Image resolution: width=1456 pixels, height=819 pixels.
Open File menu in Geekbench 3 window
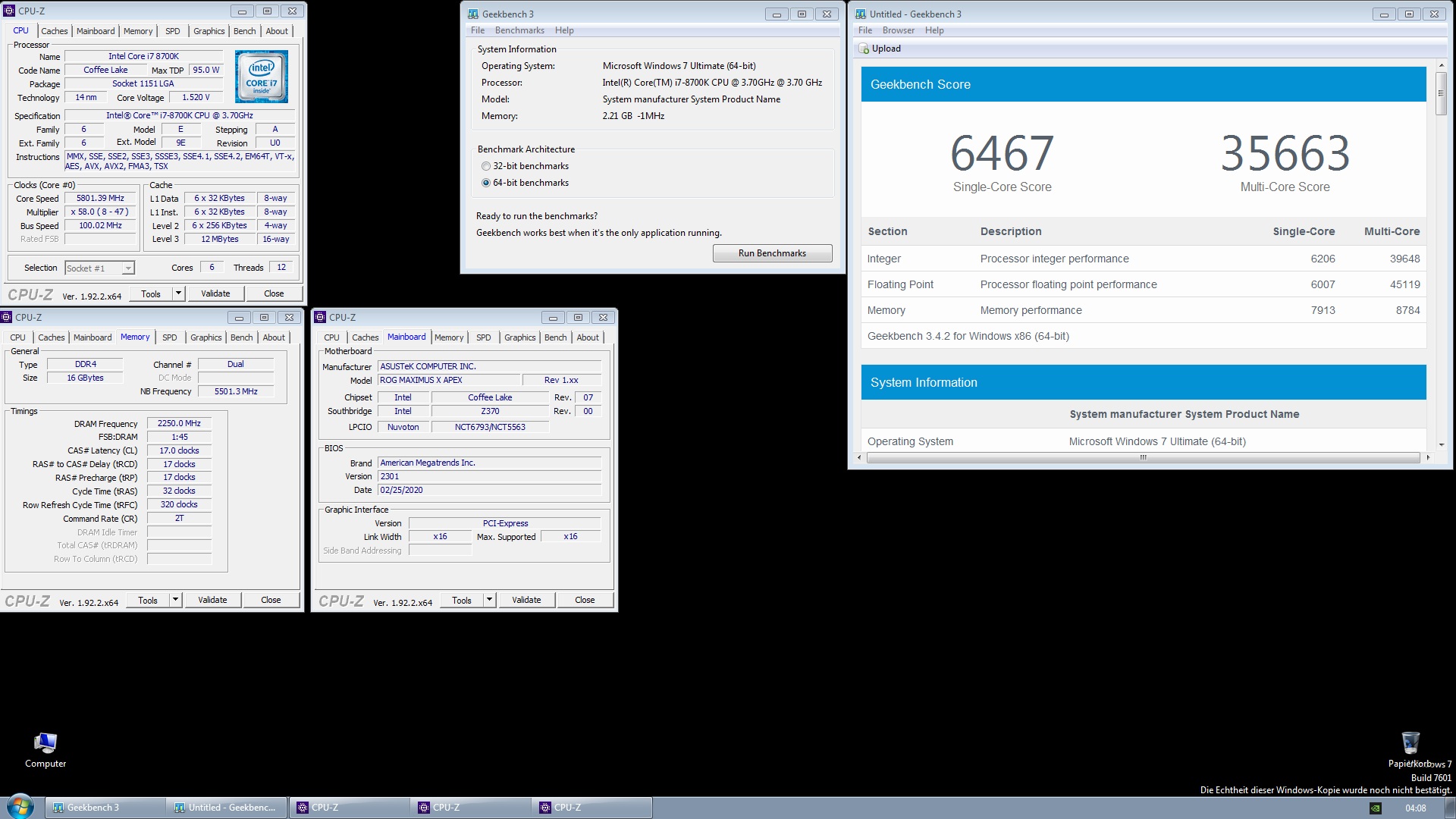coord(478,30)
